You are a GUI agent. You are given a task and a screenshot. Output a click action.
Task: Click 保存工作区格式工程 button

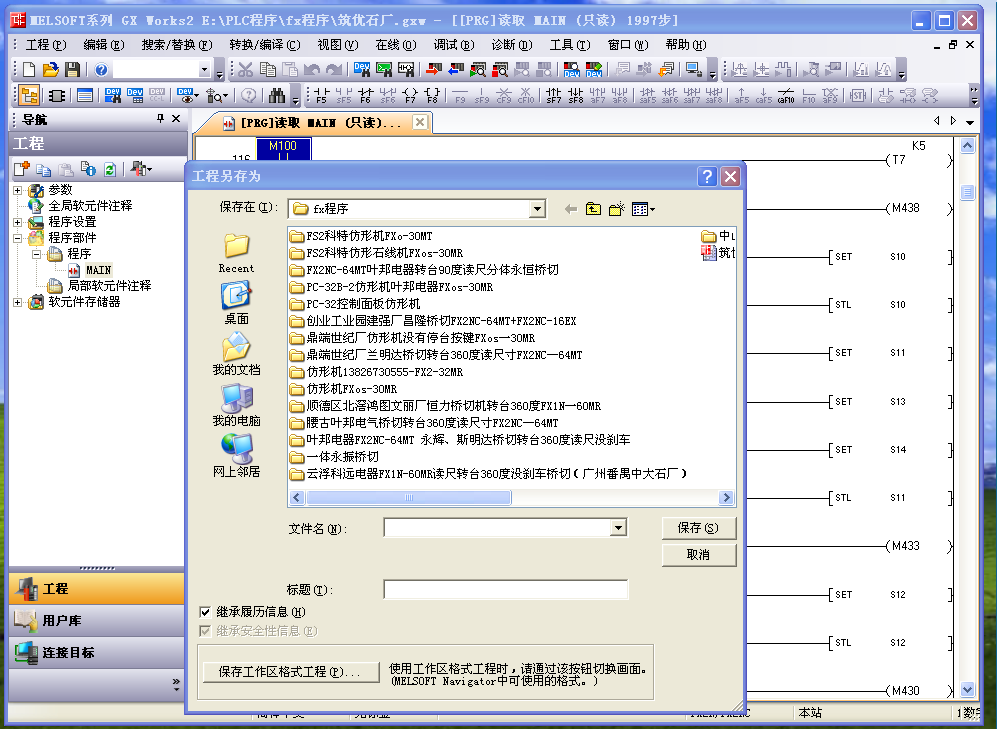point(290,671)
